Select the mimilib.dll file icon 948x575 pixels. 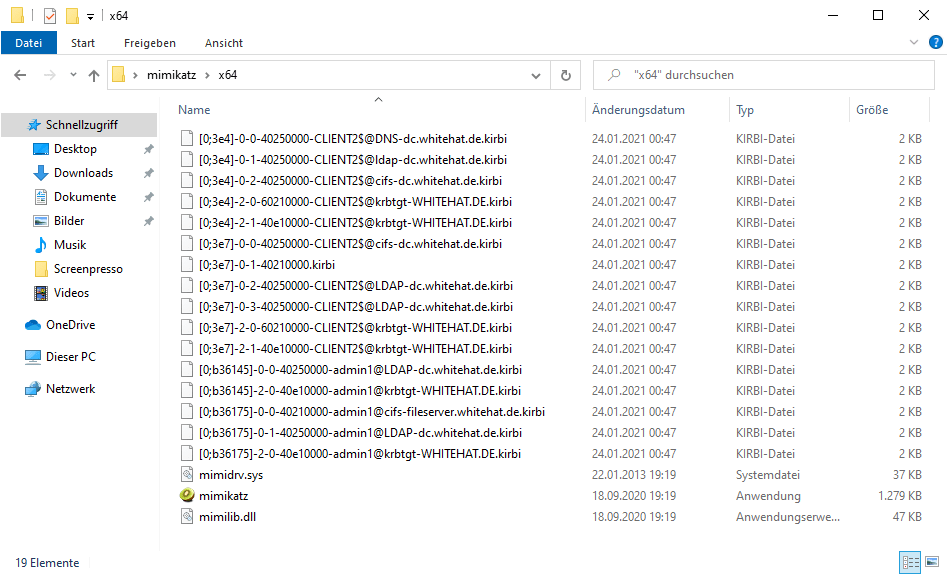click(187, 516)
